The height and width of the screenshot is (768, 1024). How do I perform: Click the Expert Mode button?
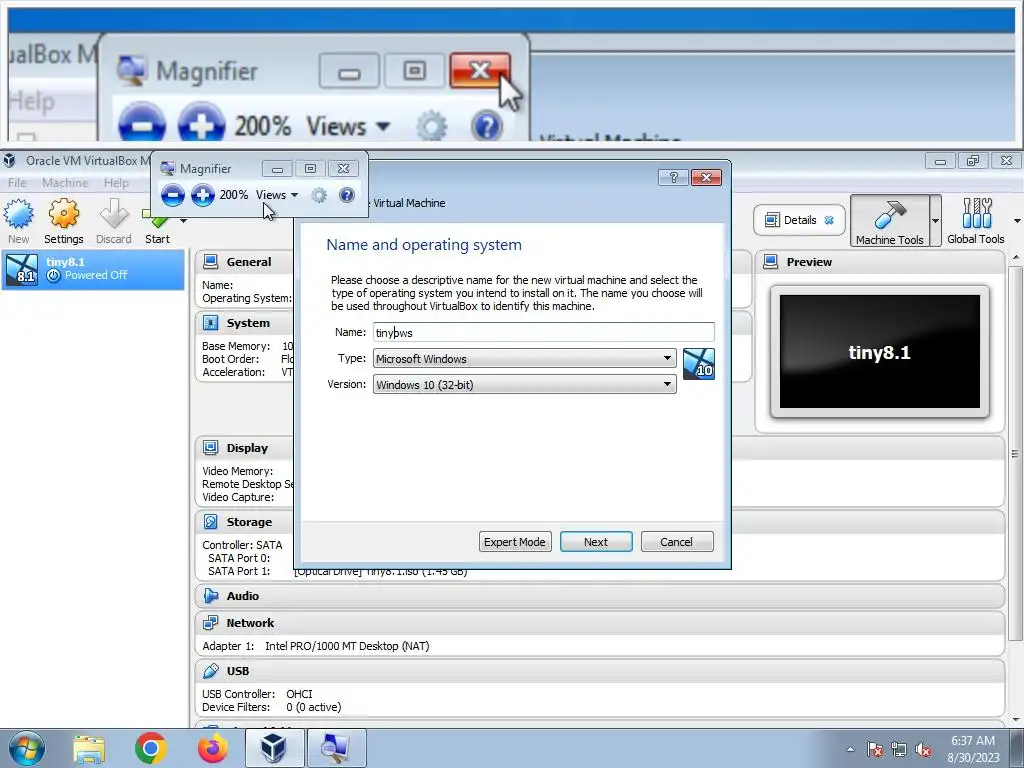(x=515, y=542)
